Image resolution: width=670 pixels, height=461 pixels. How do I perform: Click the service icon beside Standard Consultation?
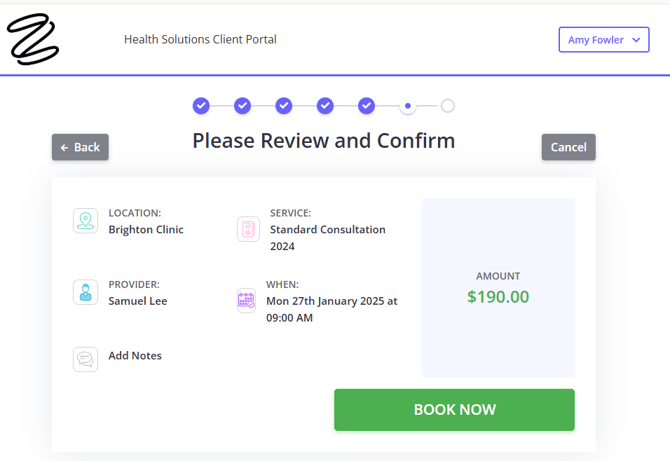248,229
